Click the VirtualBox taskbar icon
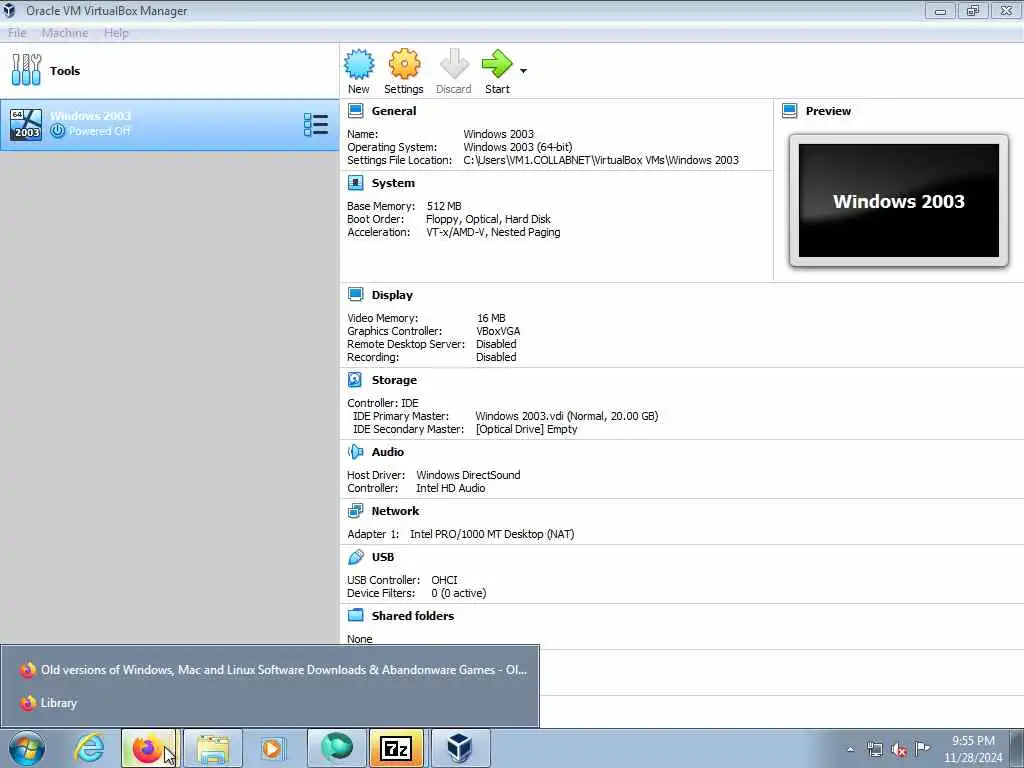The width and height of the screenshot is (1024, 768). click(x=460, y=748)
